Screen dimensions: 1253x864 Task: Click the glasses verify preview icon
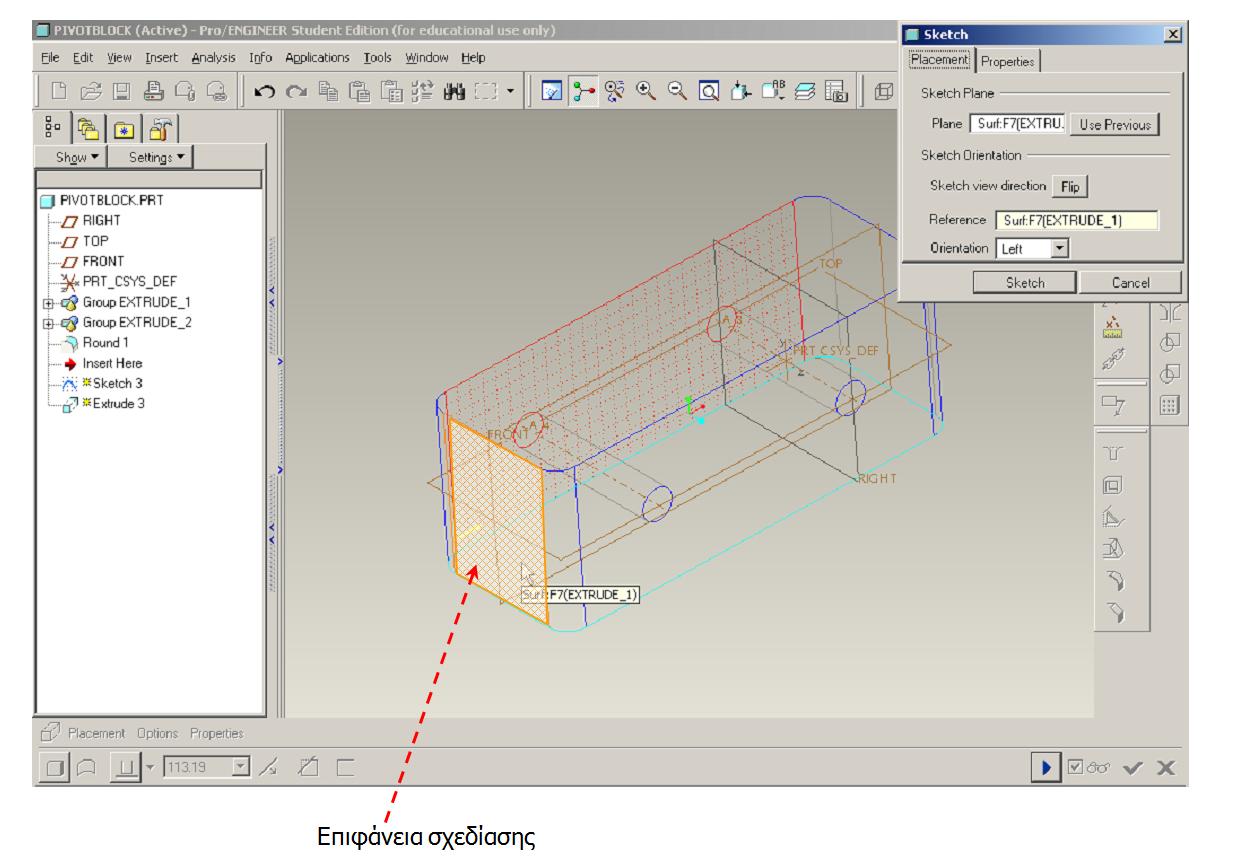[1096, 768]
